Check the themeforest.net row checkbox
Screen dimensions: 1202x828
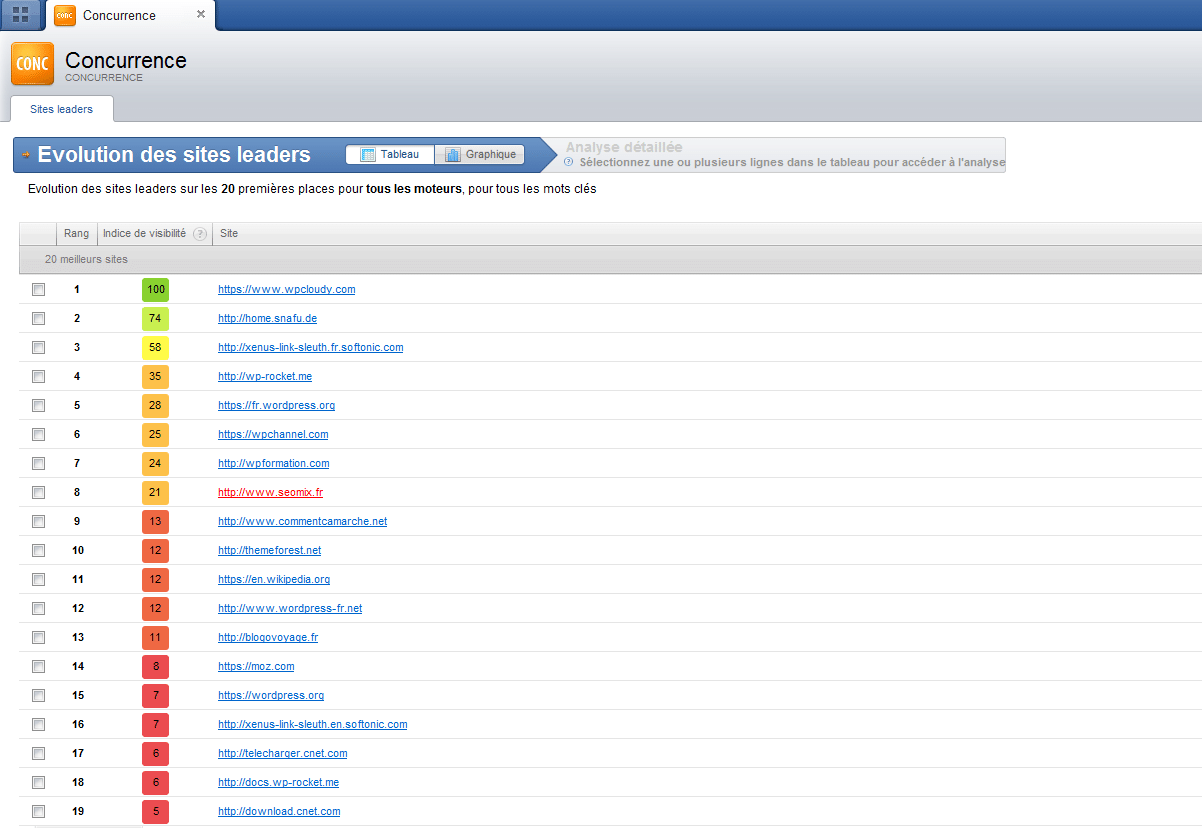coord(38,551)
